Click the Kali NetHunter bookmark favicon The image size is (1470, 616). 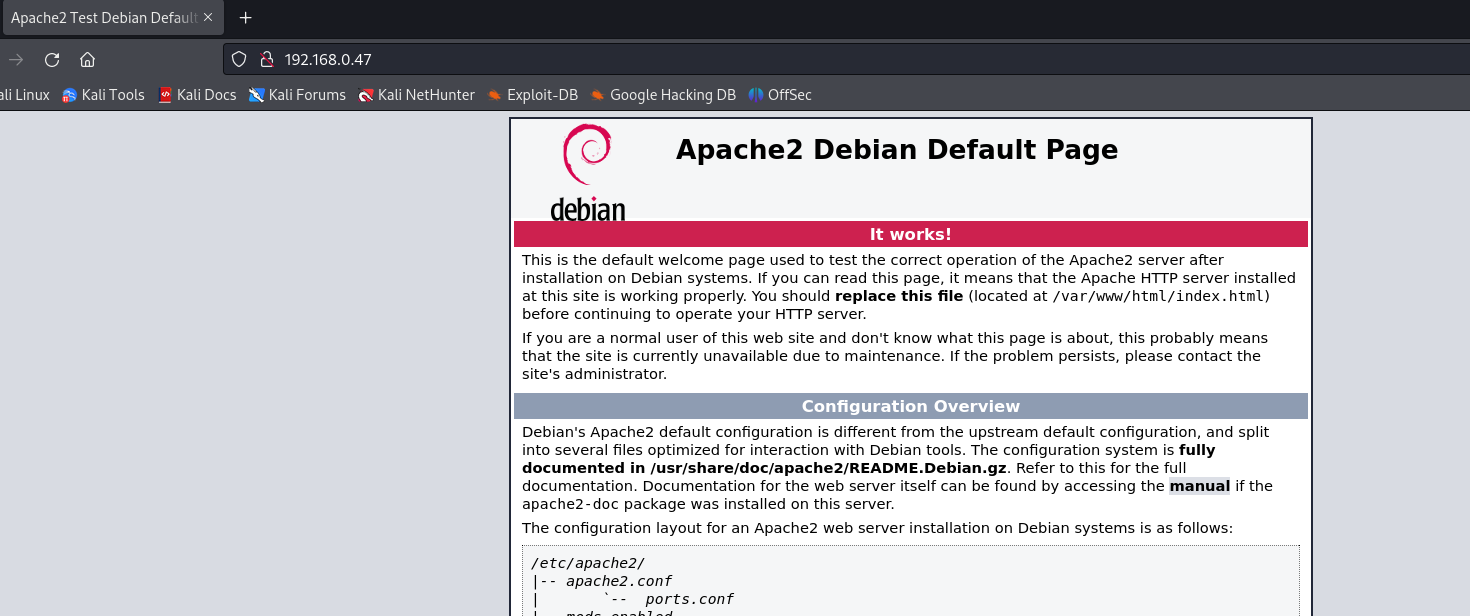[366, 95]
